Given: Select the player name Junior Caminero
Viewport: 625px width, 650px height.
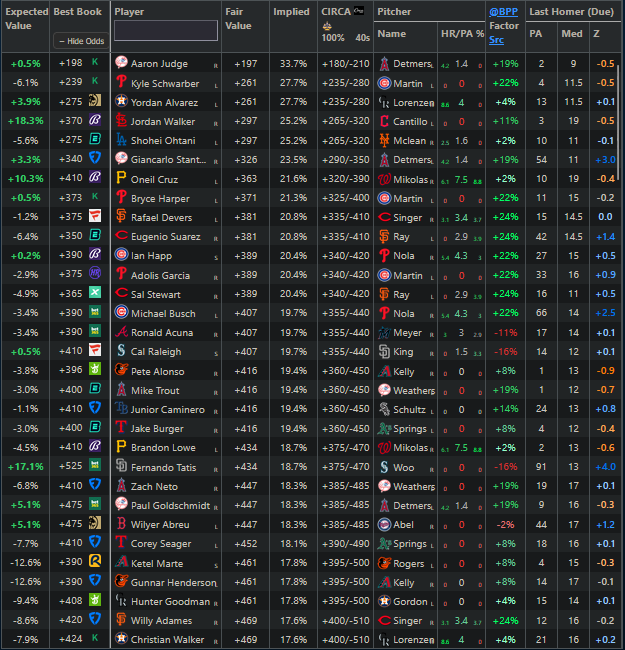Looking at the screenshot, I should point(168,410).
